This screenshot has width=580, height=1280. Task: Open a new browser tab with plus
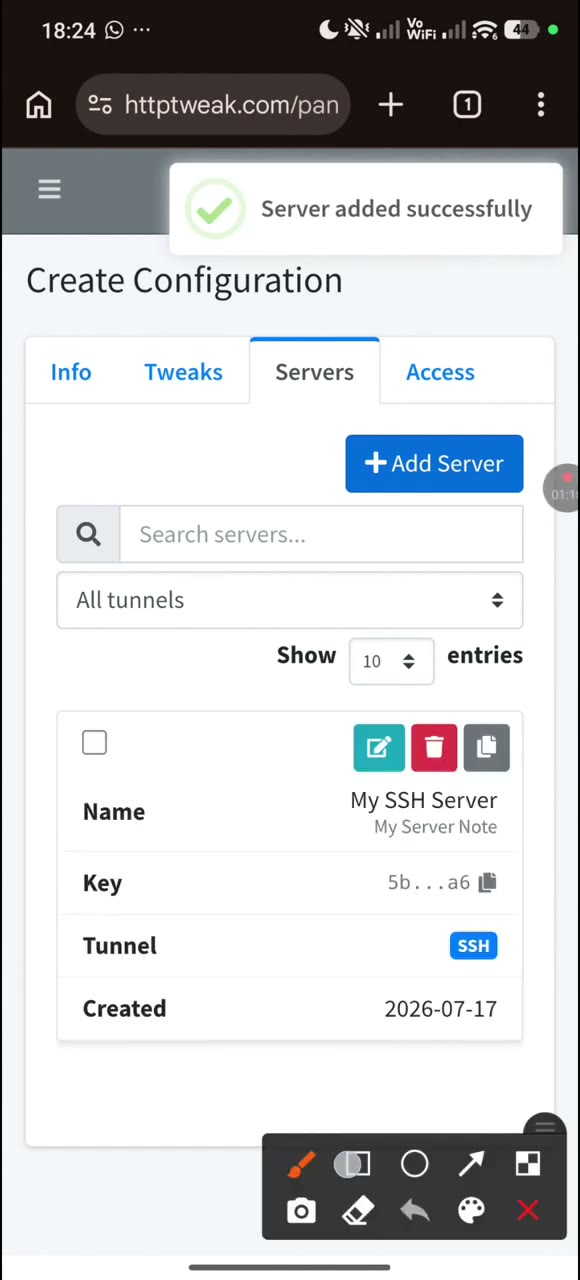pos(391,105)
